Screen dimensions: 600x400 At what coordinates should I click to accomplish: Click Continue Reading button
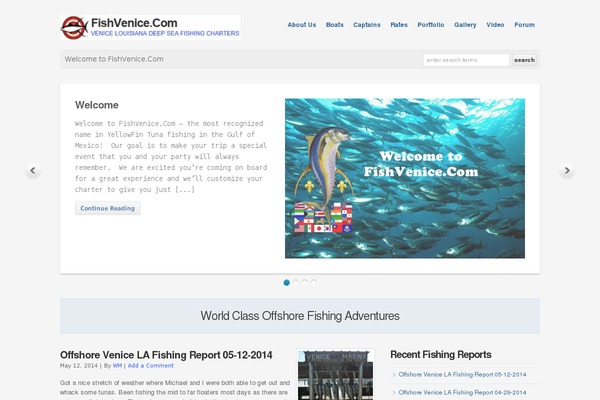108,208
